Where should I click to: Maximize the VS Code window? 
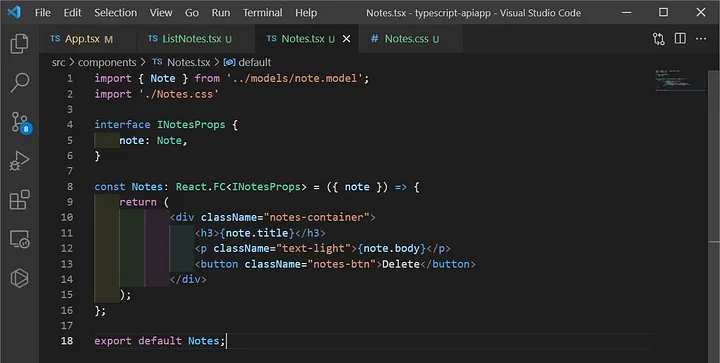point(664,12)
